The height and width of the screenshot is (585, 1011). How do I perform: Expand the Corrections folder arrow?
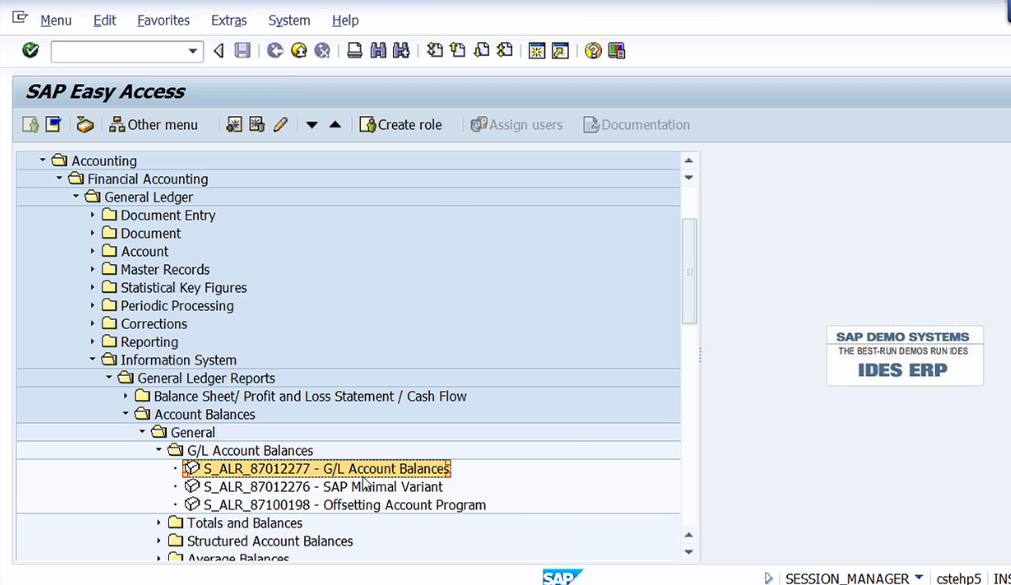click(x=92, y=323)
